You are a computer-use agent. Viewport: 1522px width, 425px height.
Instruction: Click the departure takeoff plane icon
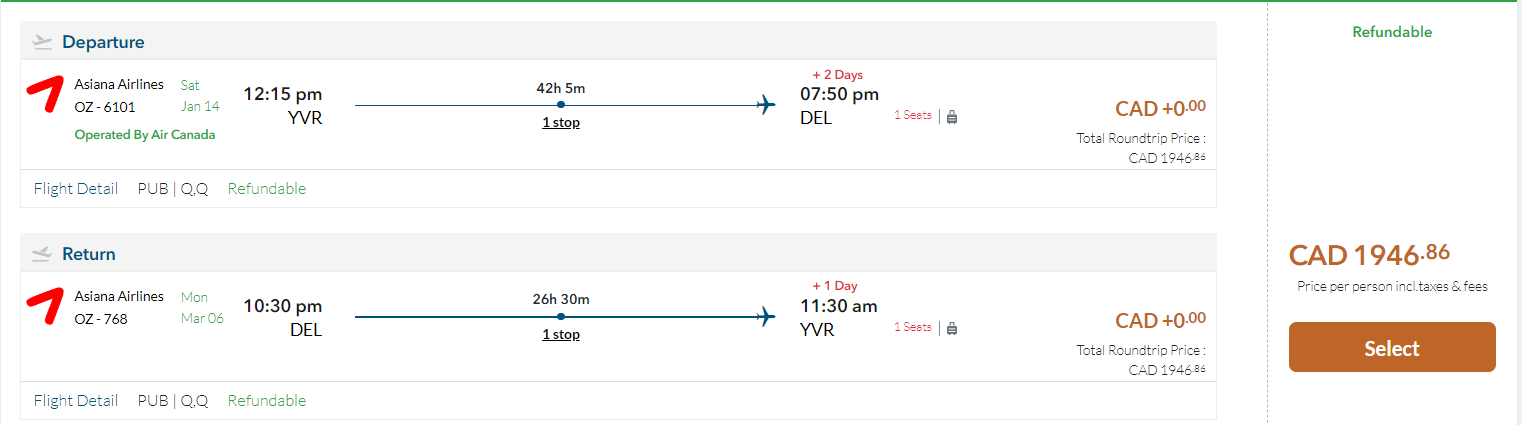click(x=41, y=42)
